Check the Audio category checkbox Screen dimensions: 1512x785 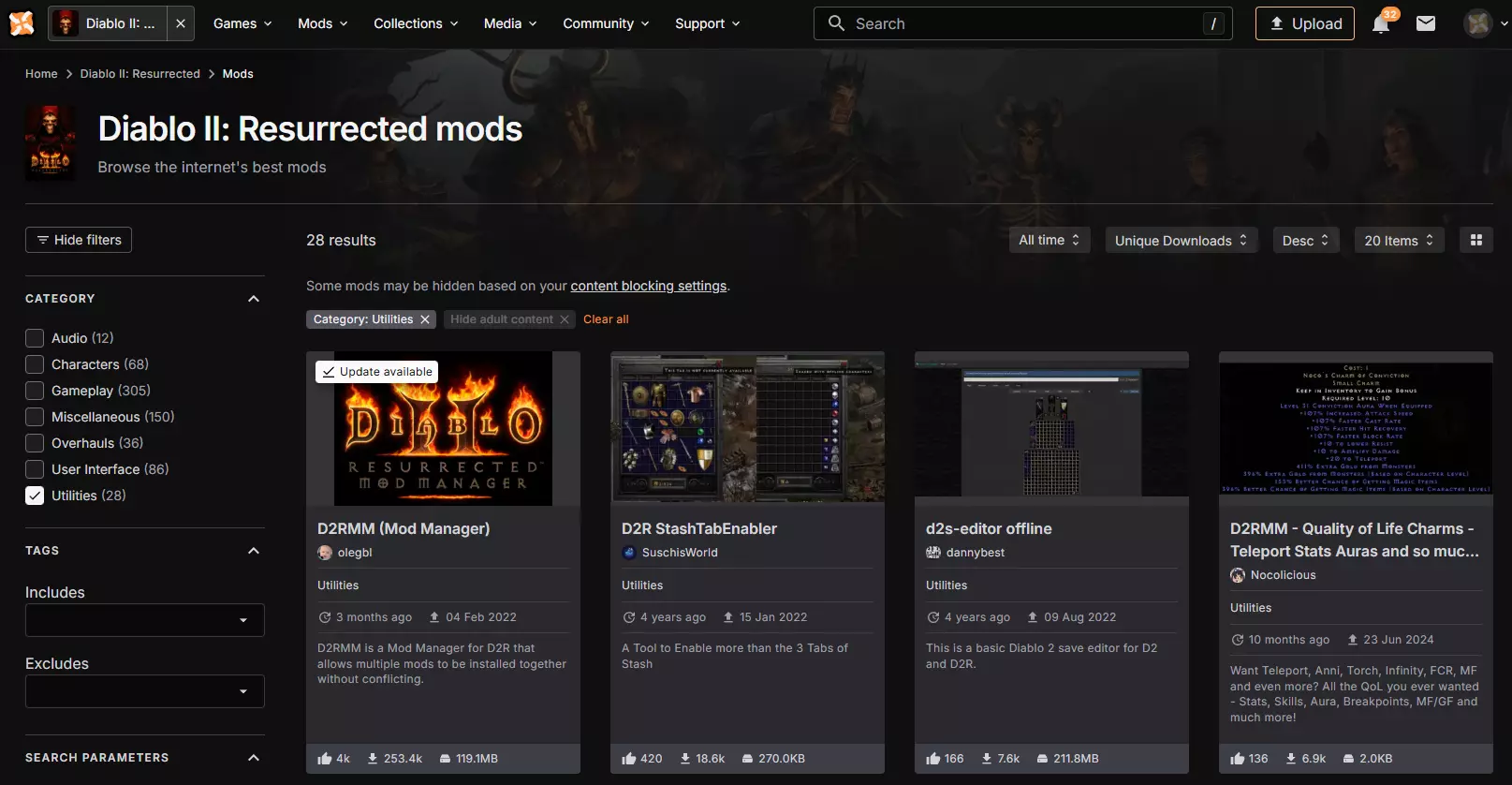click(35, 338)
